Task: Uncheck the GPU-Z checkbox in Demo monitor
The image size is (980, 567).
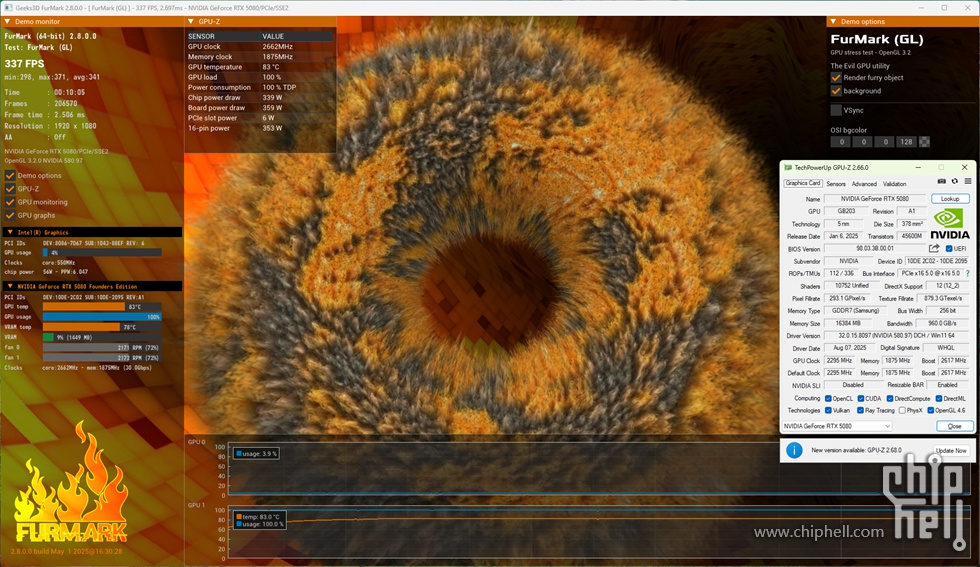Action: 10,189
